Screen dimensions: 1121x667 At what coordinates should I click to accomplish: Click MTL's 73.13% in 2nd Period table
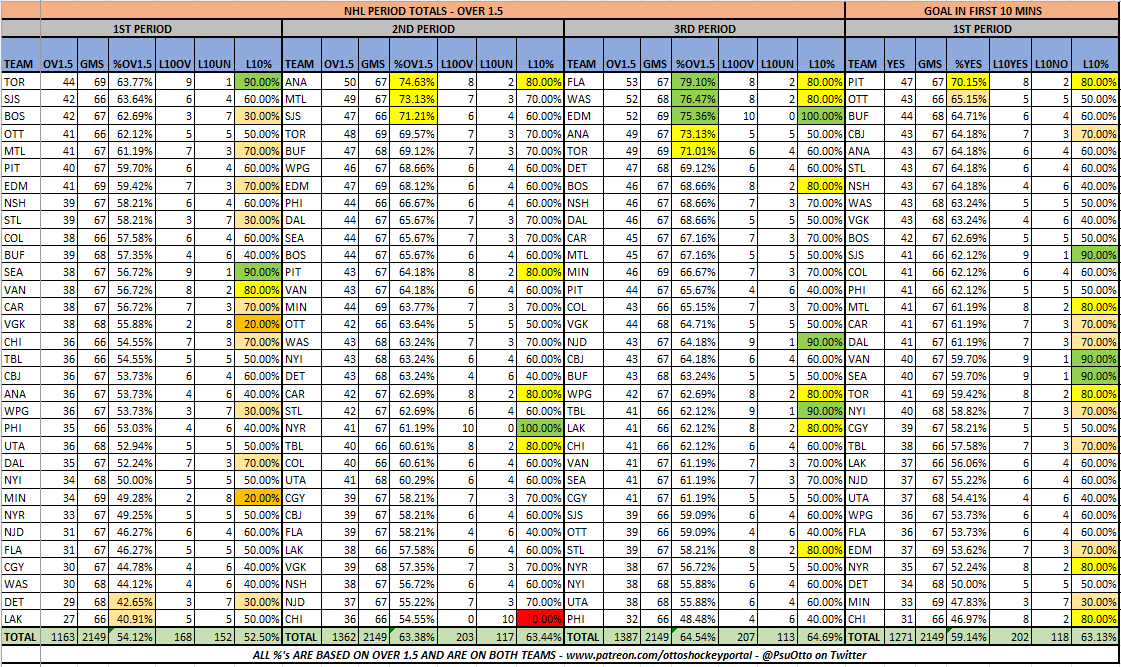pos(413,99)
